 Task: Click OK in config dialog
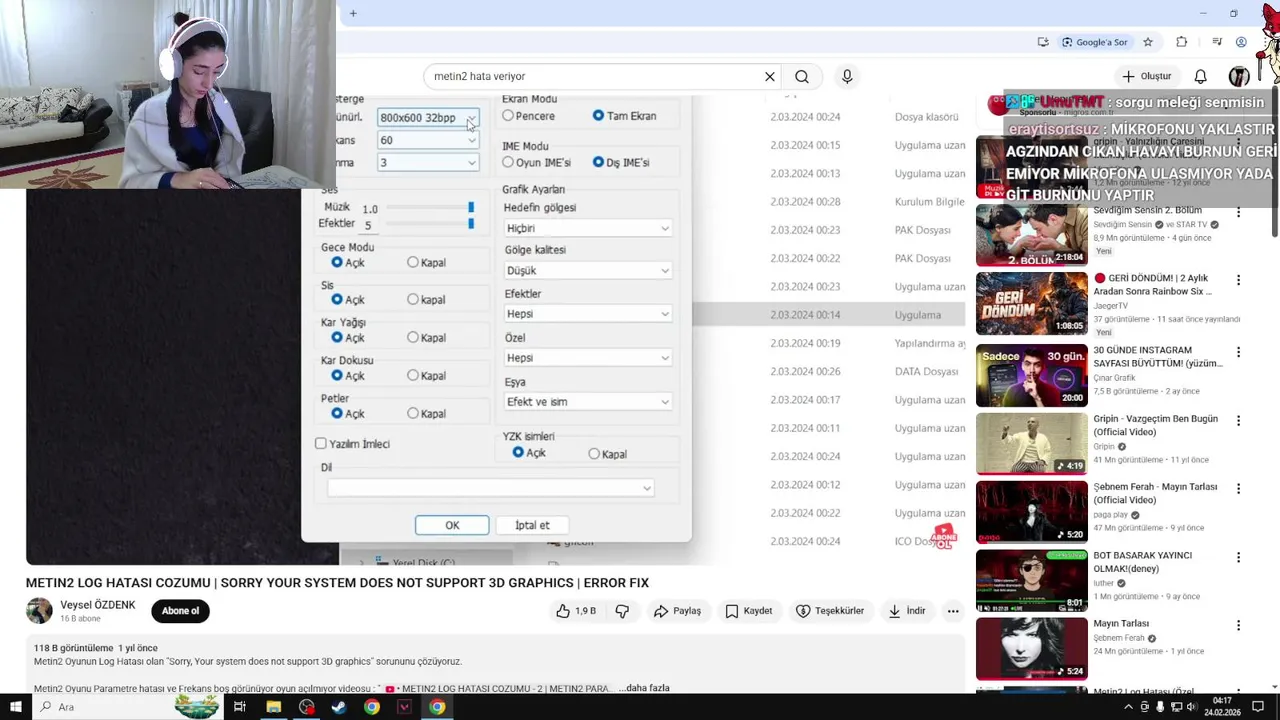452,525
